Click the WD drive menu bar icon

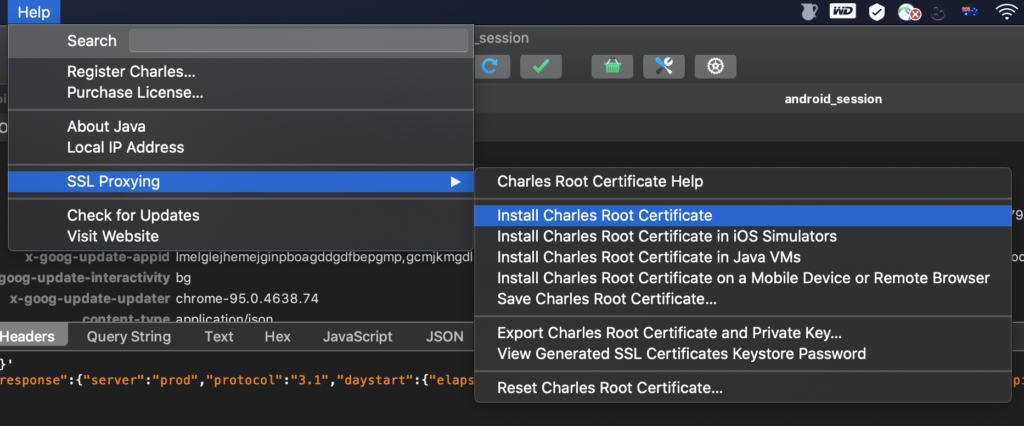842,12
